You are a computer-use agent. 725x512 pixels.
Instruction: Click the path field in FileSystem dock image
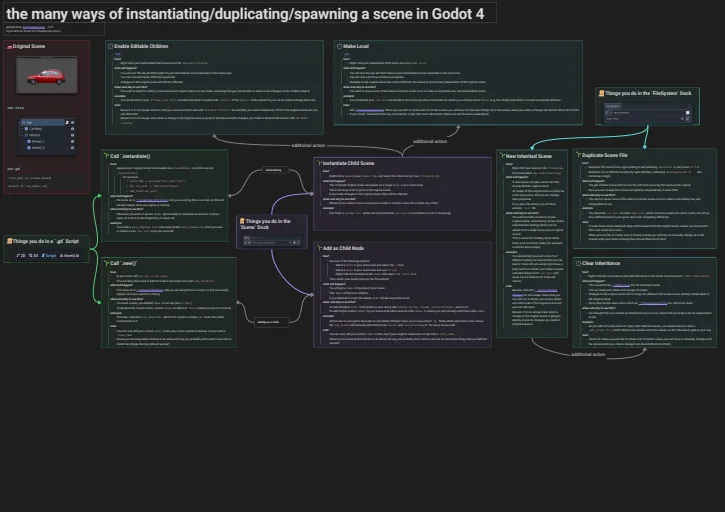[x=647, y=112]
